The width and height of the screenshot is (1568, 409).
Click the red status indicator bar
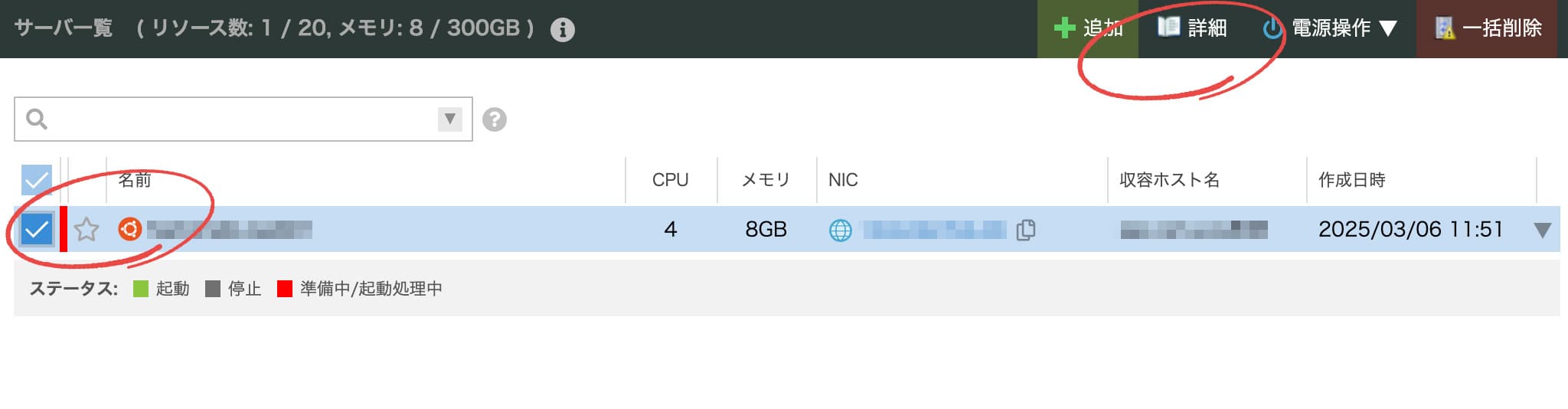[x=64, y=229]
